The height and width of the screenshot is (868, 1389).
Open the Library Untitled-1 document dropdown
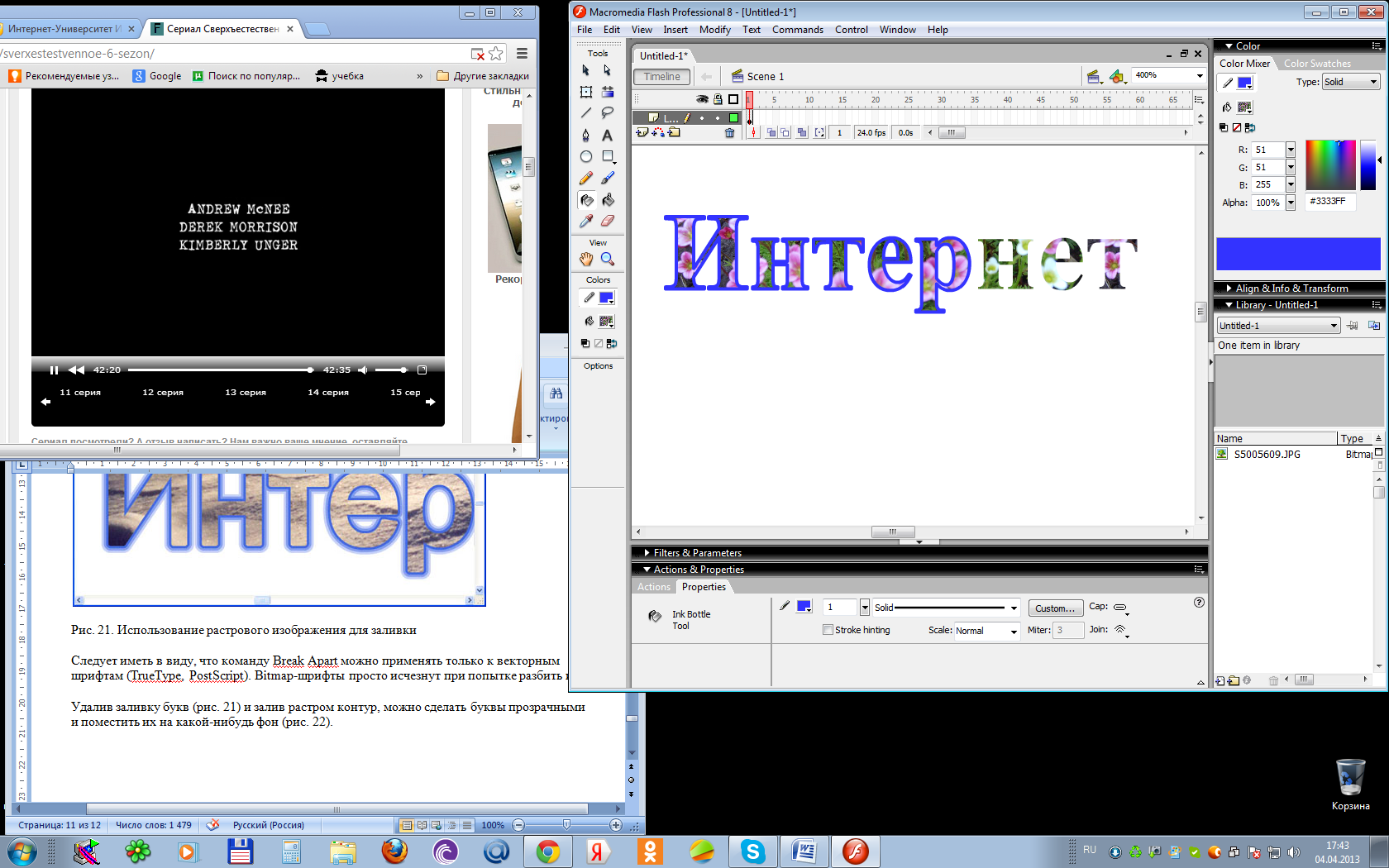pos(1278,326)
